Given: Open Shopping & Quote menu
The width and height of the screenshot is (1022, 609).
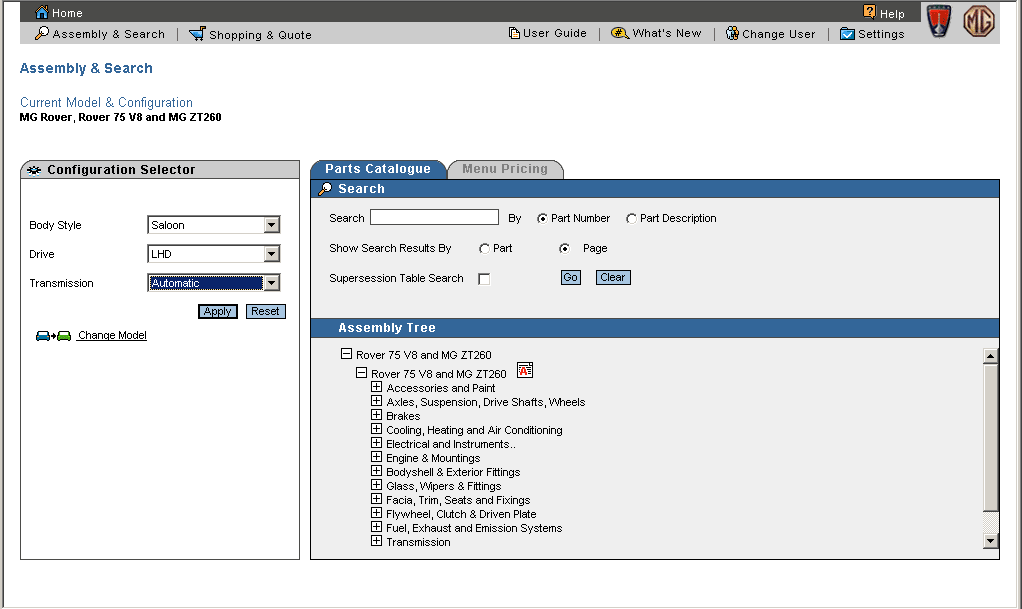Looking at the screenshot, I should [260, 35].
